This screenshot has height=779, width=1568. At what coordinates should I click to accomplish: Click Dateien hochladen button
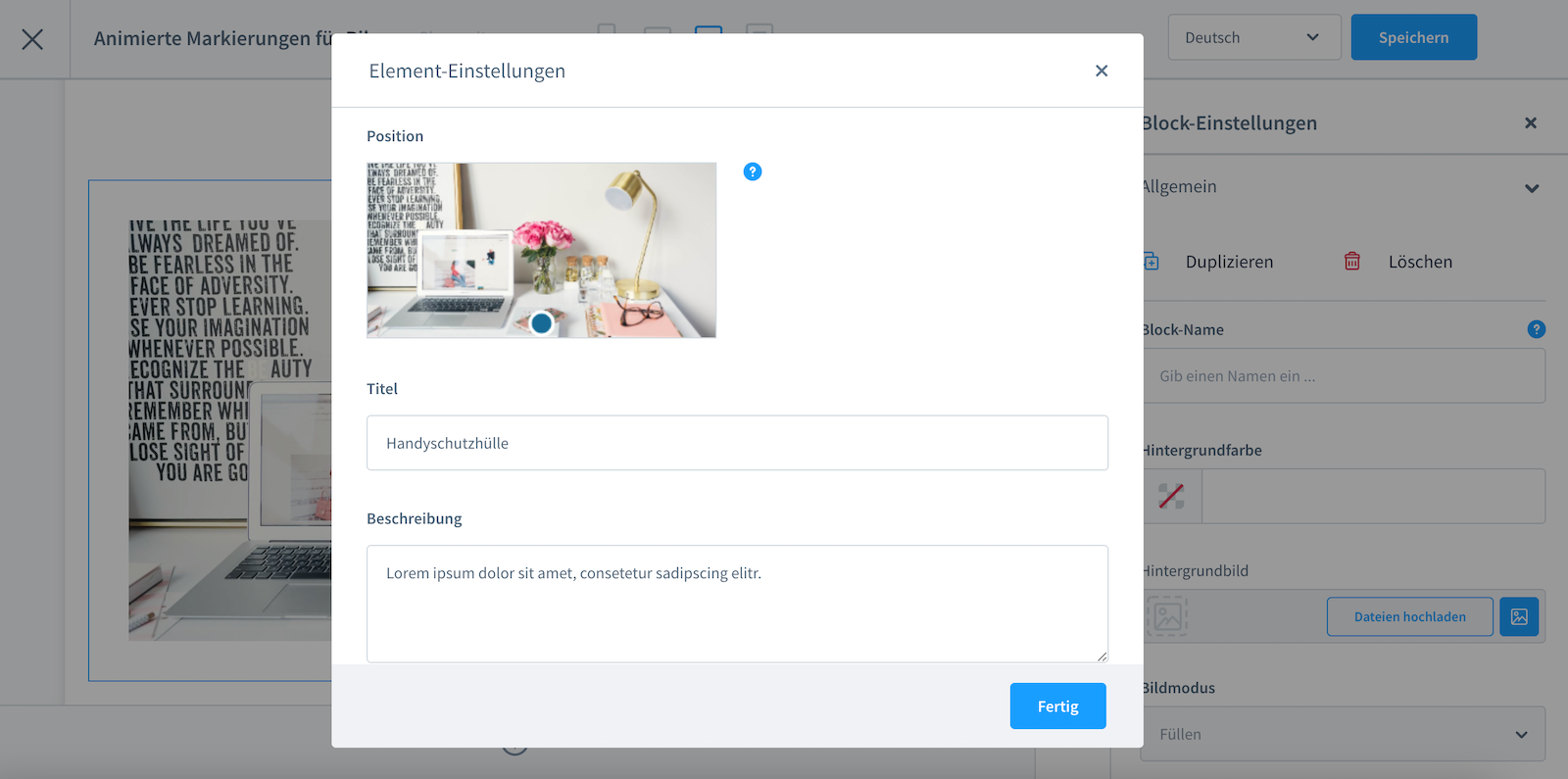point(1410,616)
